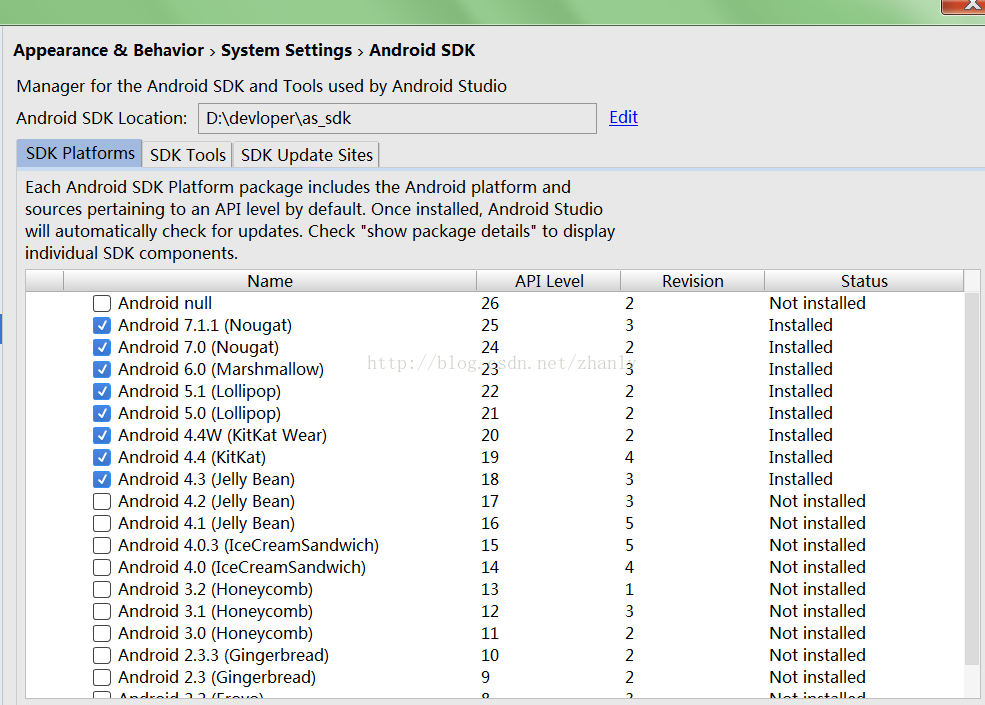Click the Appearance & Behavior breadcrumb
Image resolution: width=985 pixels, height=705 pixels.
pyautogui.click(x=109, y=50)
